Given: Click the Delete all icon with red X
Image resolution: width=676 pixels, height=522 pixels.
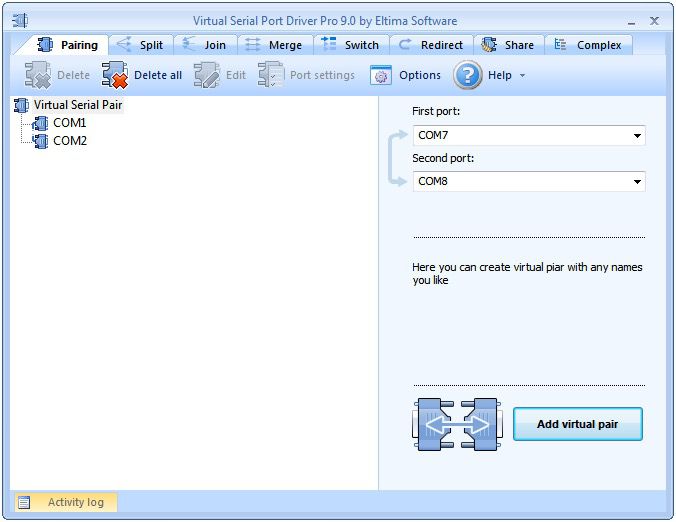Looking at the screenshot, I should (x=115, y=75).
